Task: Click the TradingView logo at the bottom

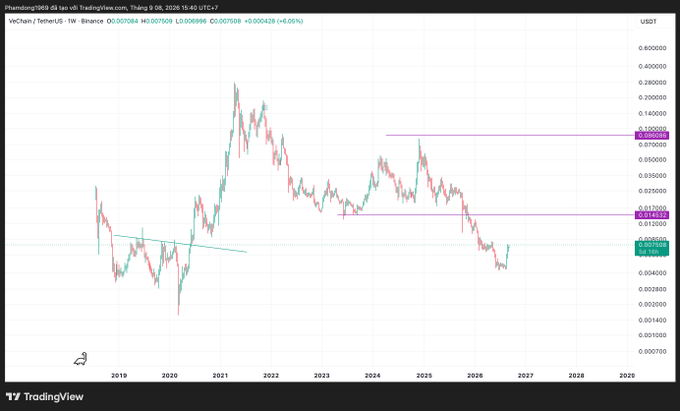Action: tap(45, 397)
